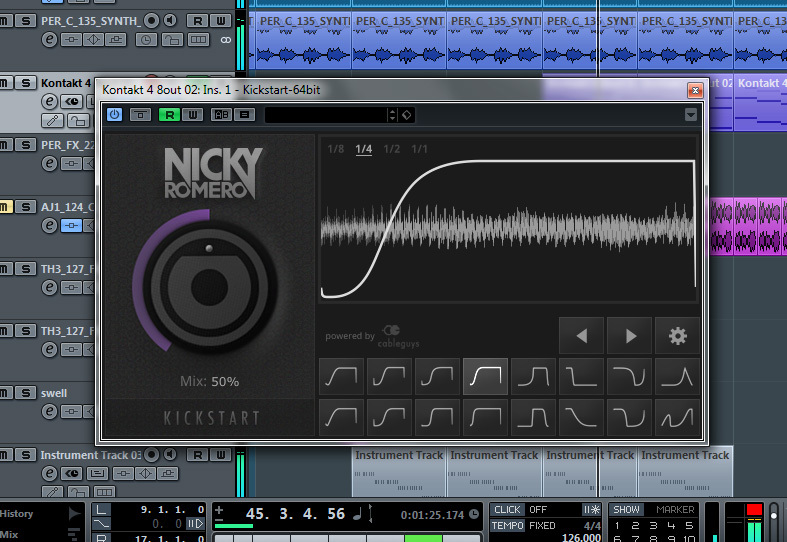
Task: Open channel settings 'e' on Instrument Track 03
Action: [49, 474]
